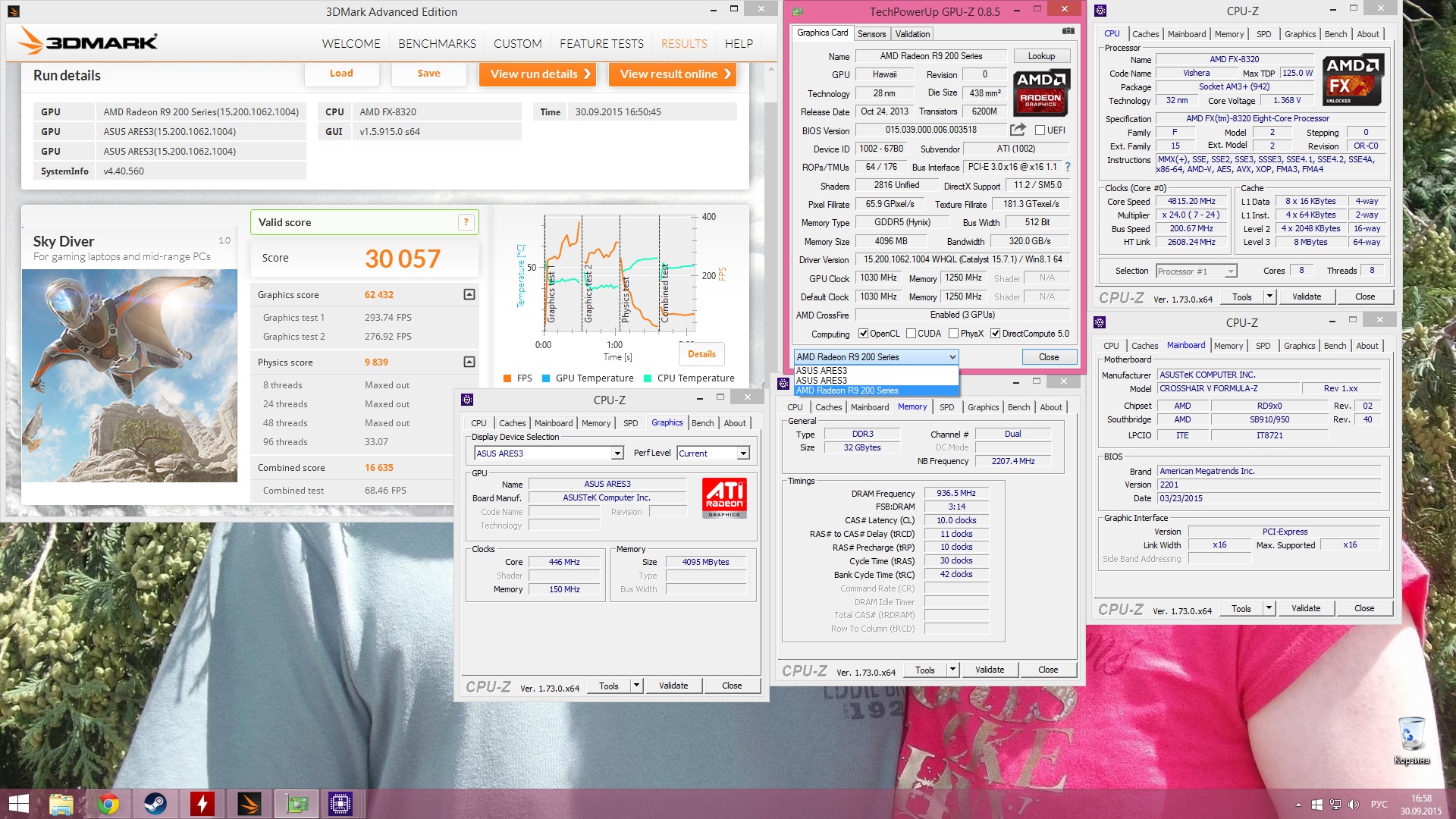This screenshot has width=1456, height=819.
Task: Open the FEATURE TESTS tab in 3DMark
Action: [601, 44]
